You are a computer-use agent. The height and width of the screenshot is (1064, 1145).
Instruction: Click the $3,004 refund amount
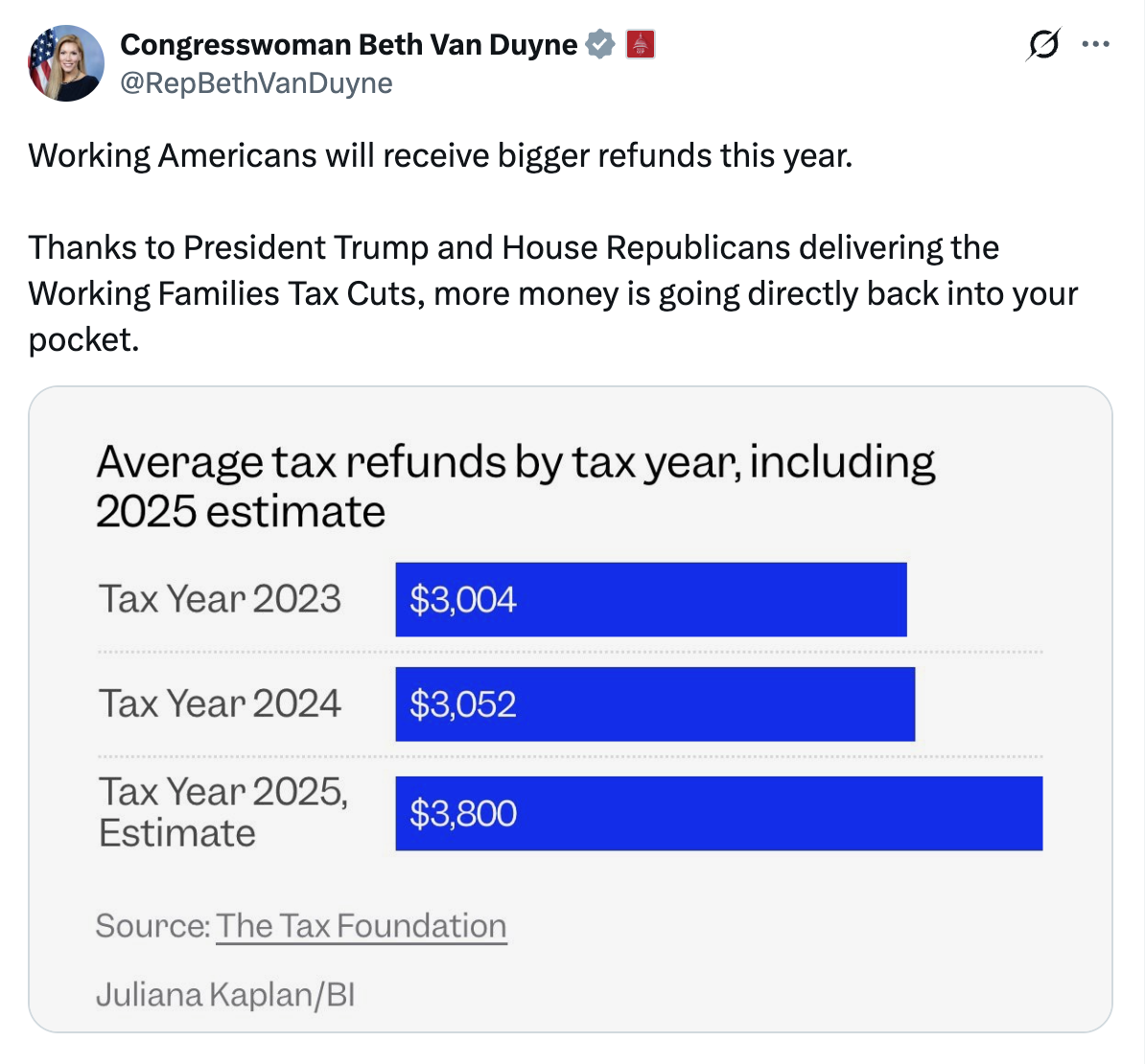[x=462, y=600]
